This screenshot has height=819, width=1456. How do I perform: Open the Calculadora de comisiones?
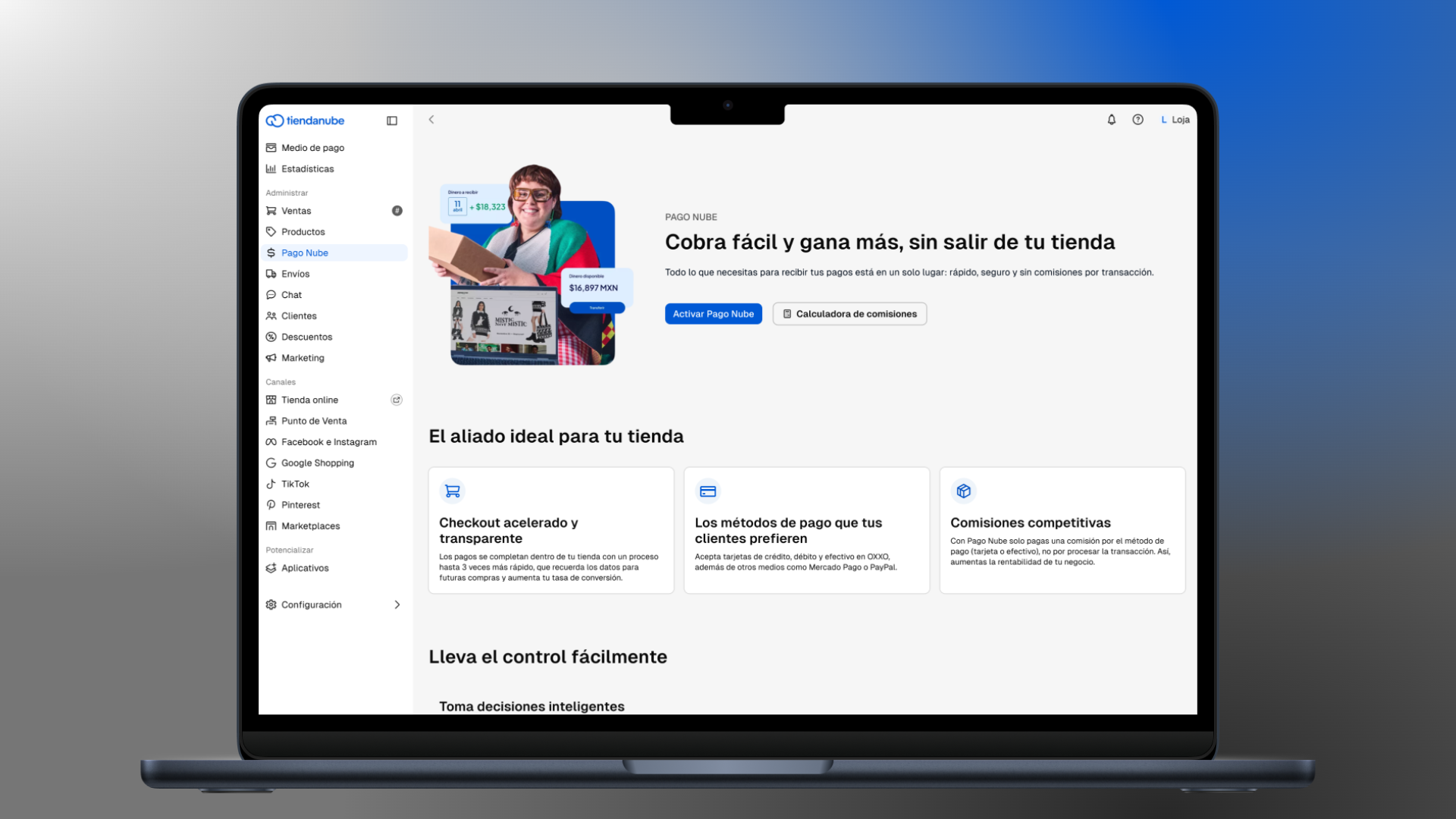849,314
